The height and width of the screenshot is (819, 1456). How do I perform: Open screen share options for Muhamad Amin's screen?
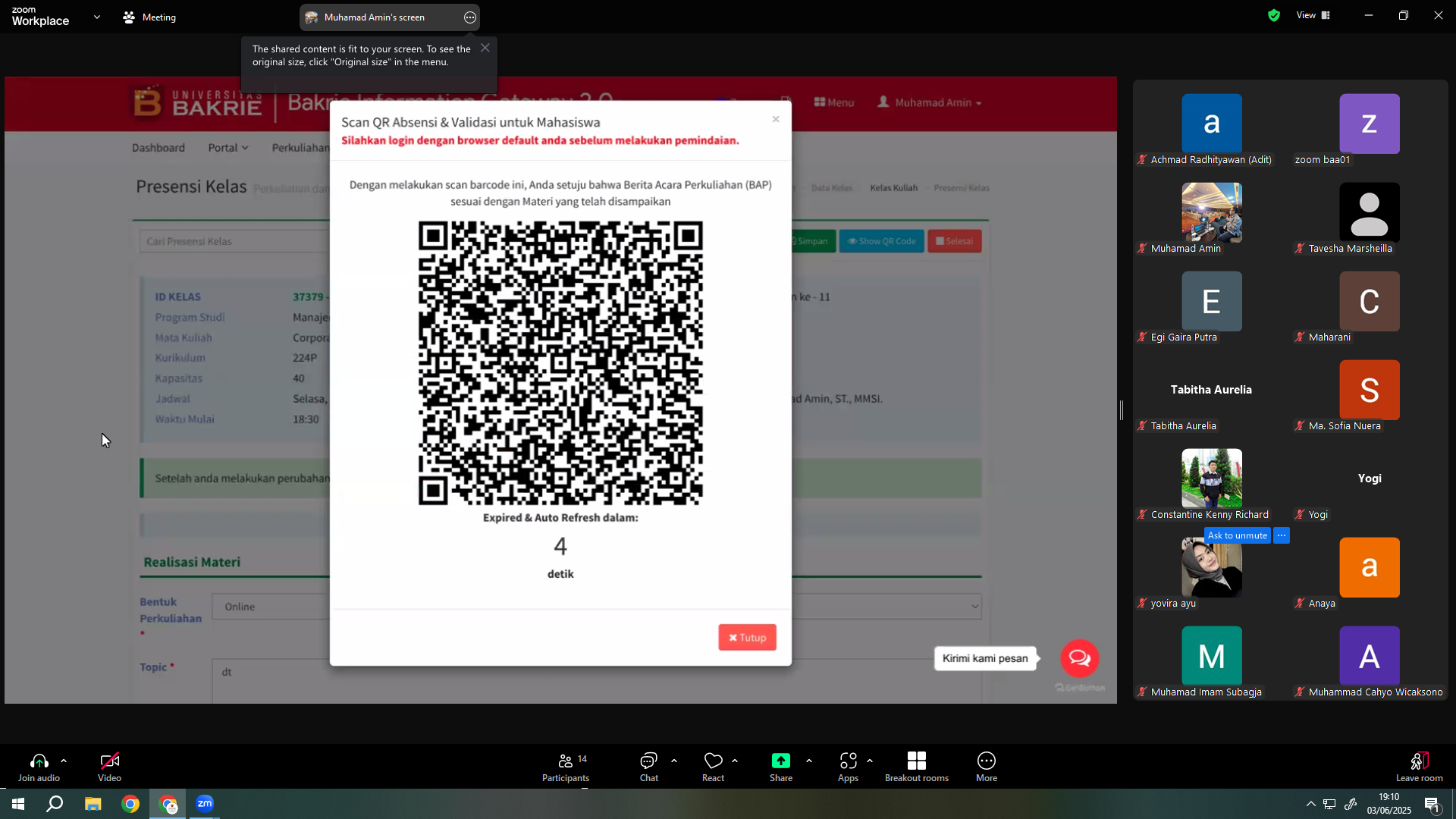pyautogui.click(x=470, y=17)
